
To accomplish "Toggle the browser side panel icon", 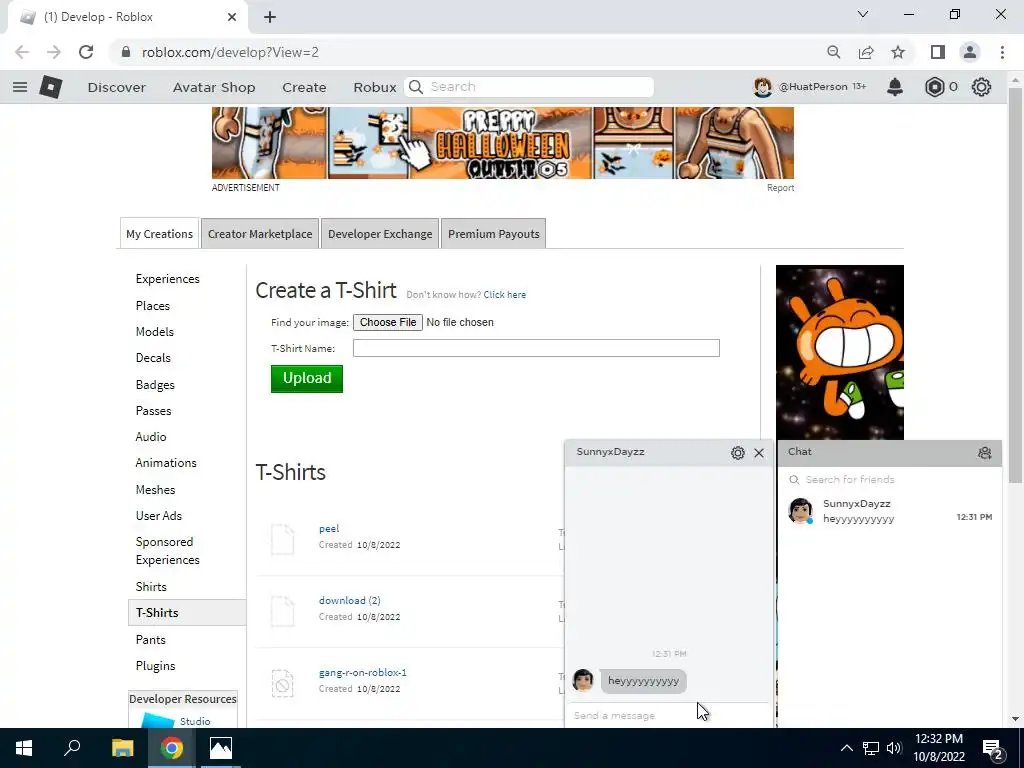I will tap(938, 52).
